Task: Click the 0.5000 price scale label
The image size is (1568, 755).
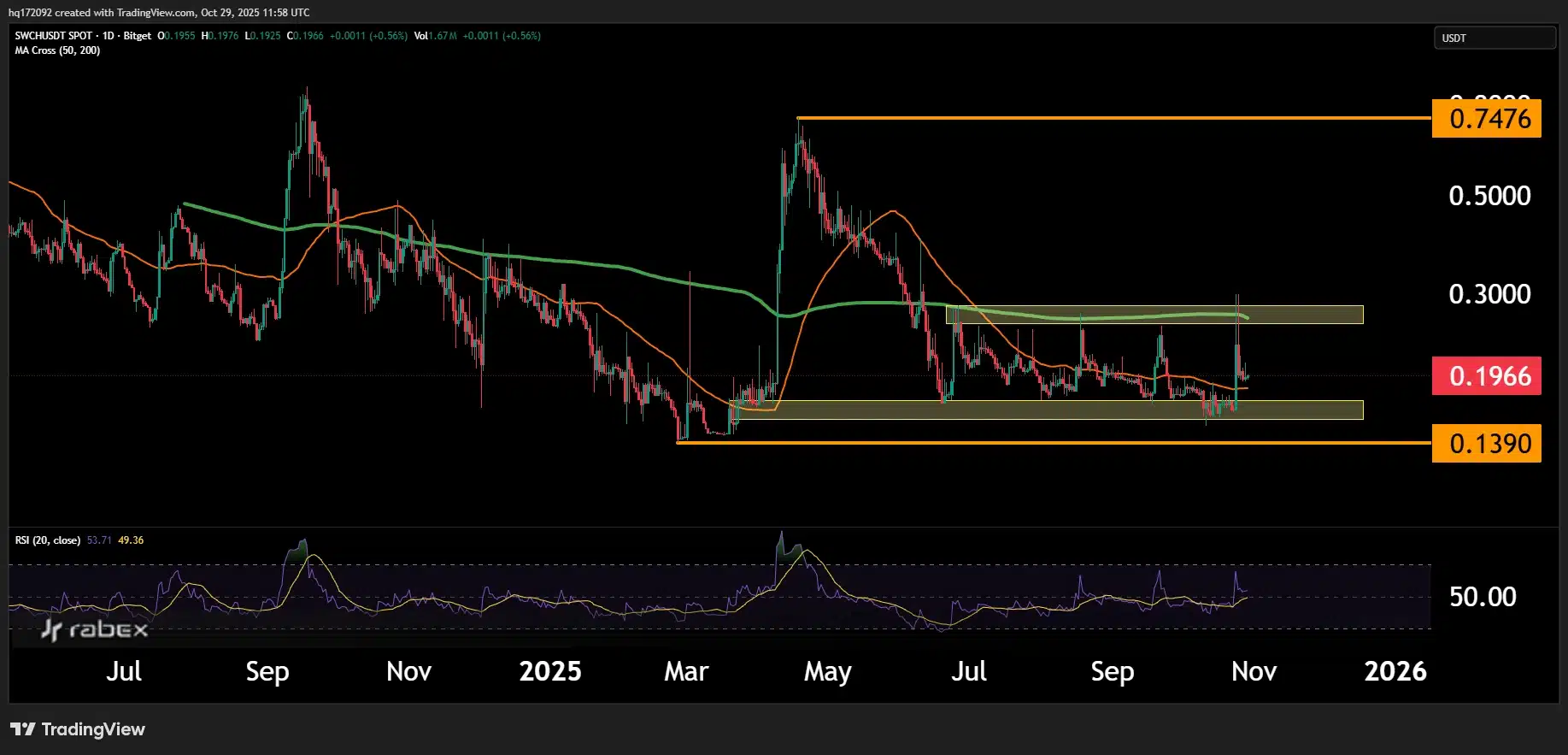Action: pyautogui.click(x=1489, y=196)
